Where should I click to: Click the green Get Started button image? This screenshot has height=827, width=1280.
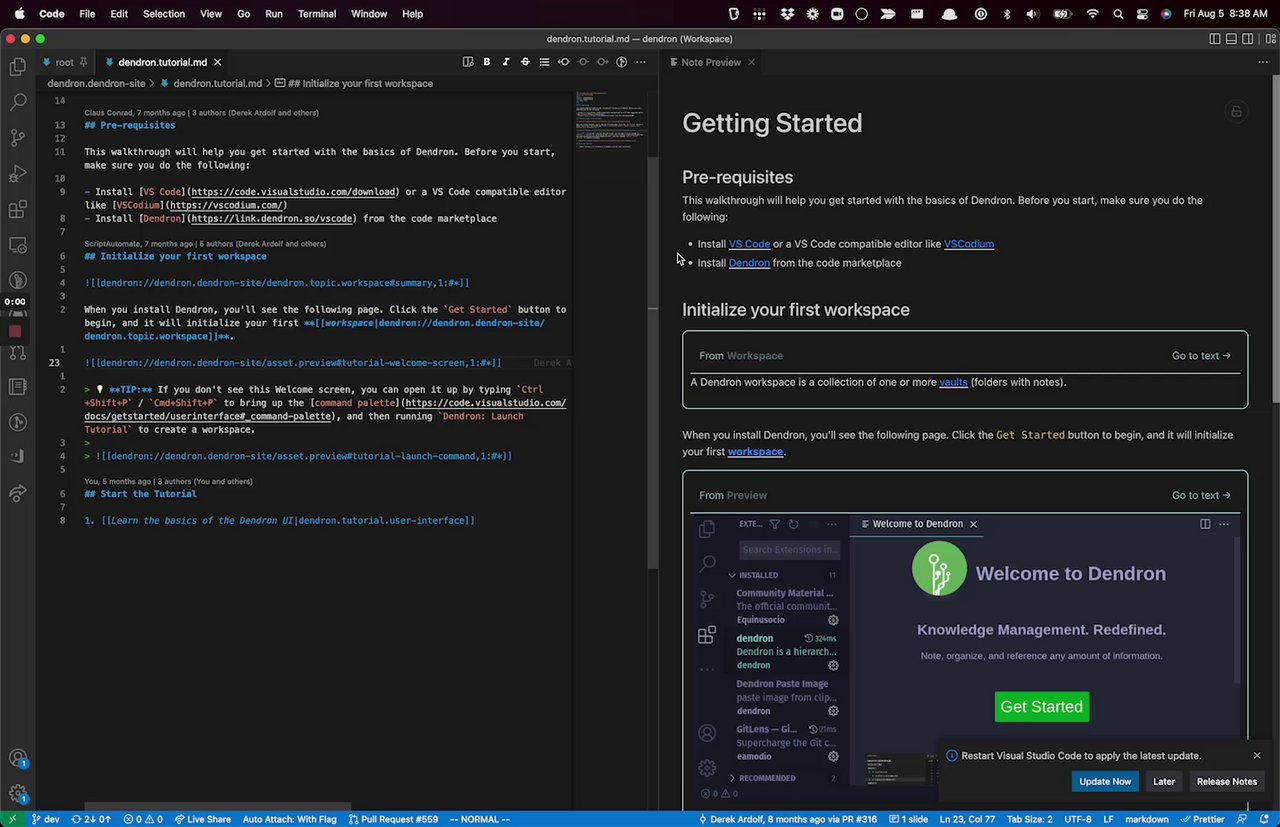point(1041,706)
